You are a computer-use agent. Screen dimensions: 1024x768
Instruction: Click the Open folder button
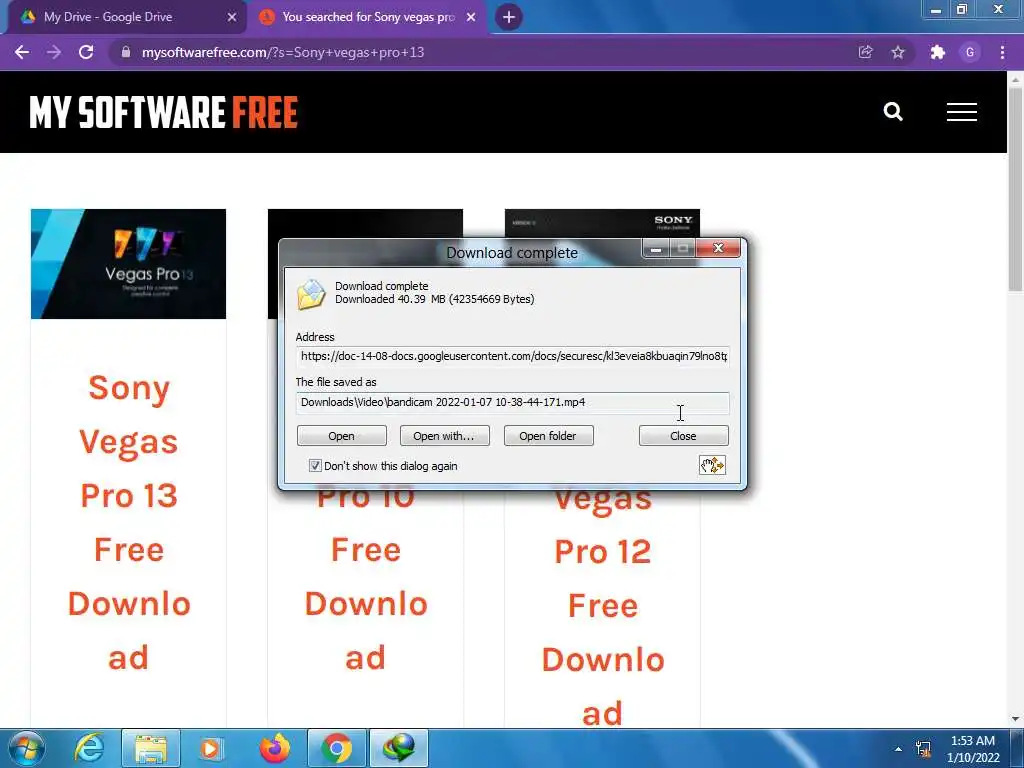548,436
